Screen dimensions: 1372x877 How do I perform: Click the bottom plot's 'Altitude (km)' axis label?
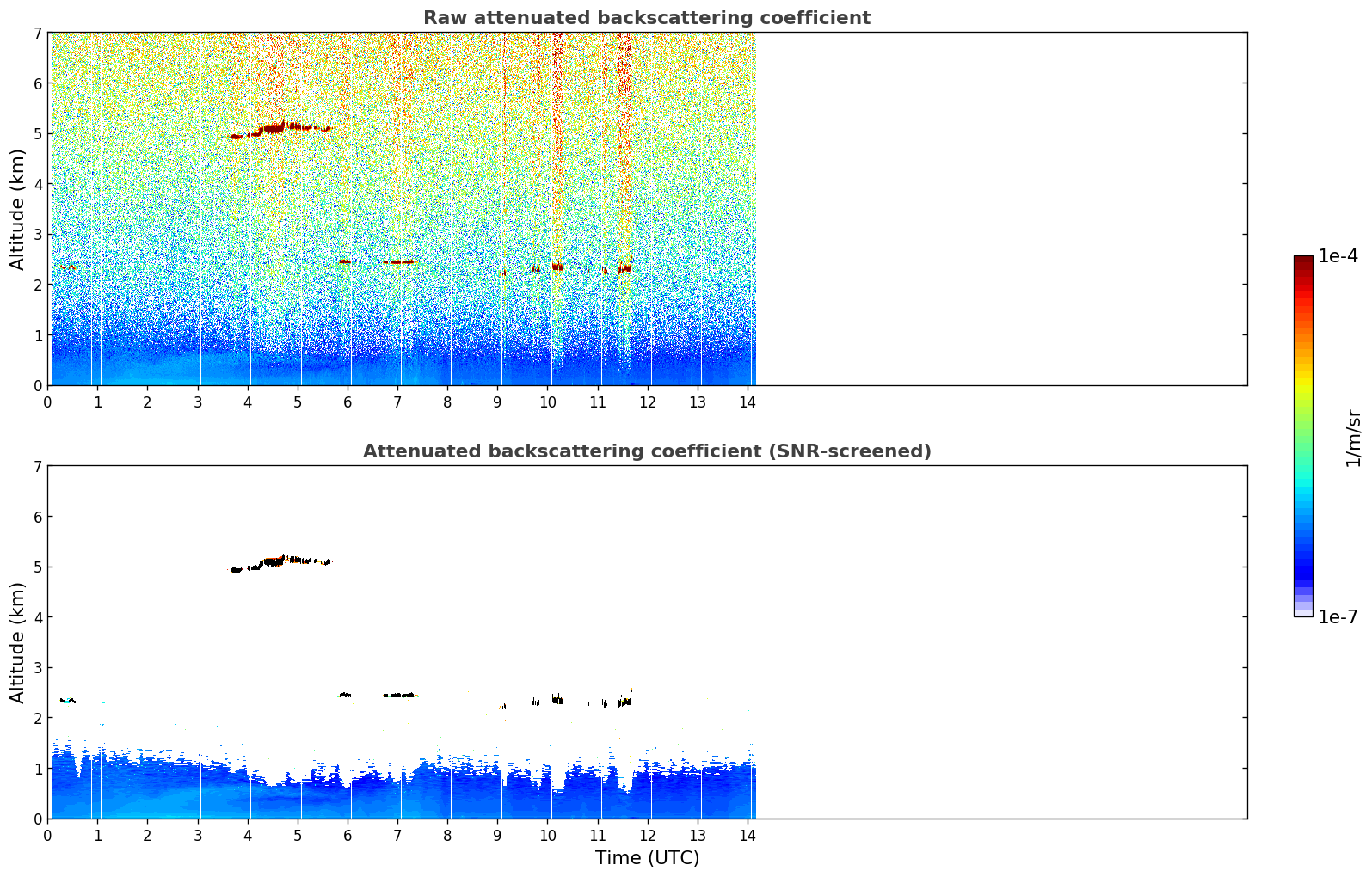[18, 642]
